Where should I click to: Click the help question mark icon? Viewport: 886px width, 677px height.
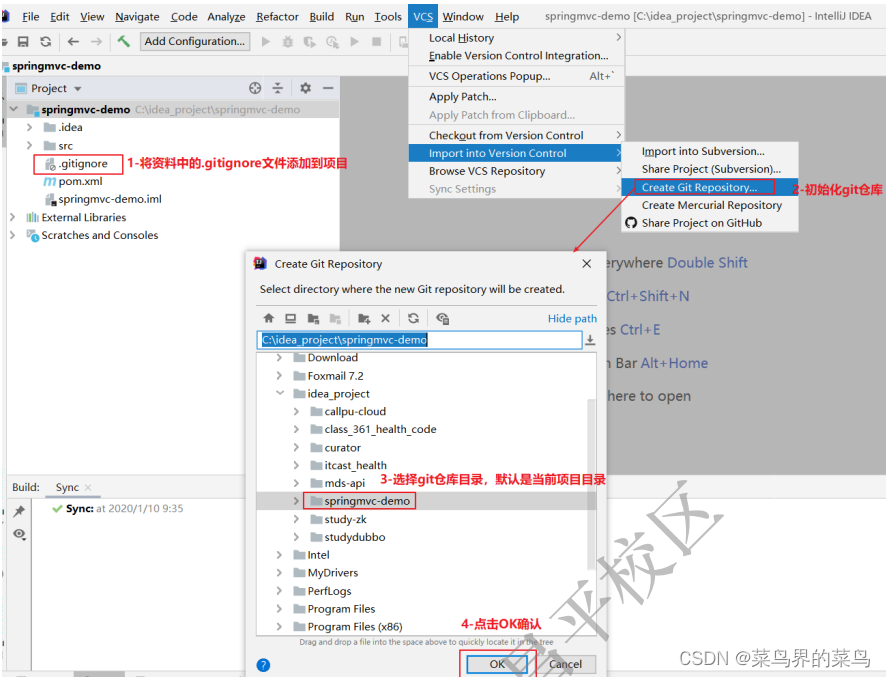(263, 665)
